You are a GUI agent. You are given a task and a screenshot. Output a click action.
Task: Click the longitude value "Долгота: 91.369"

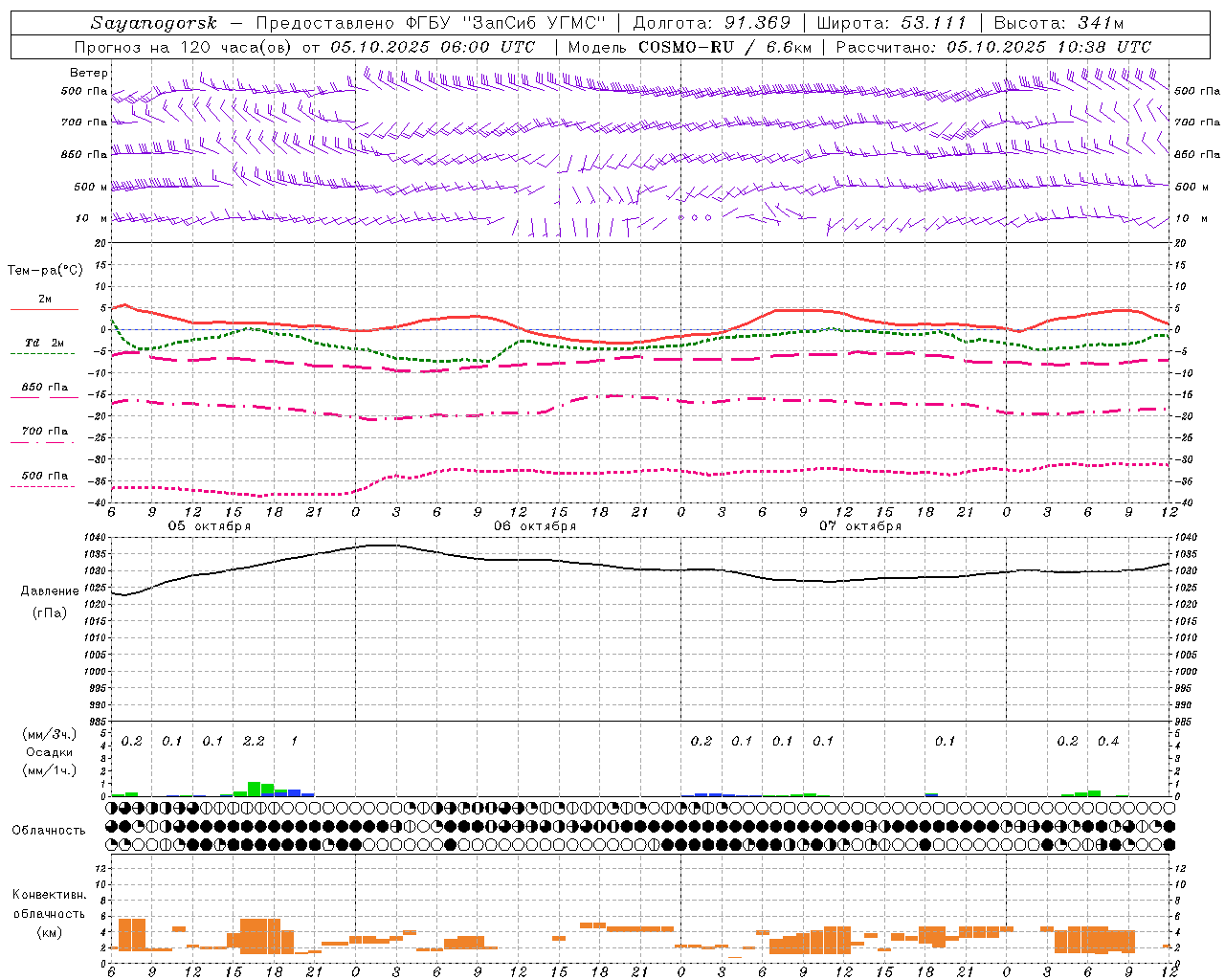pos(712,23)
